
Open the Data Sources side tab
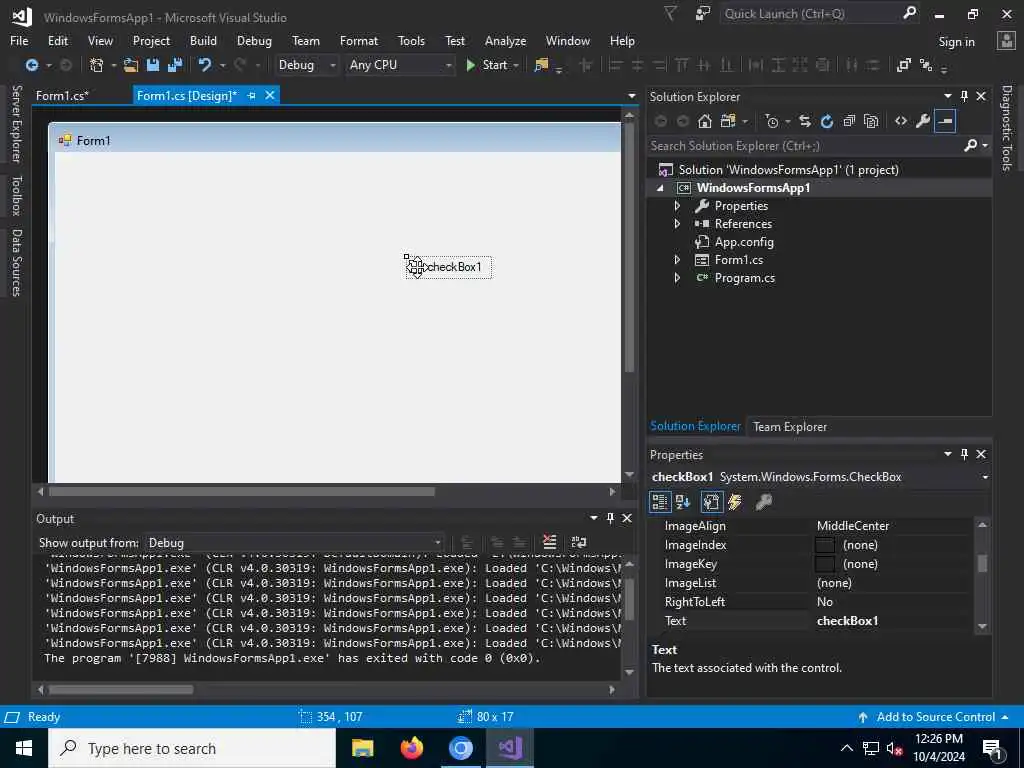(16, 263)
